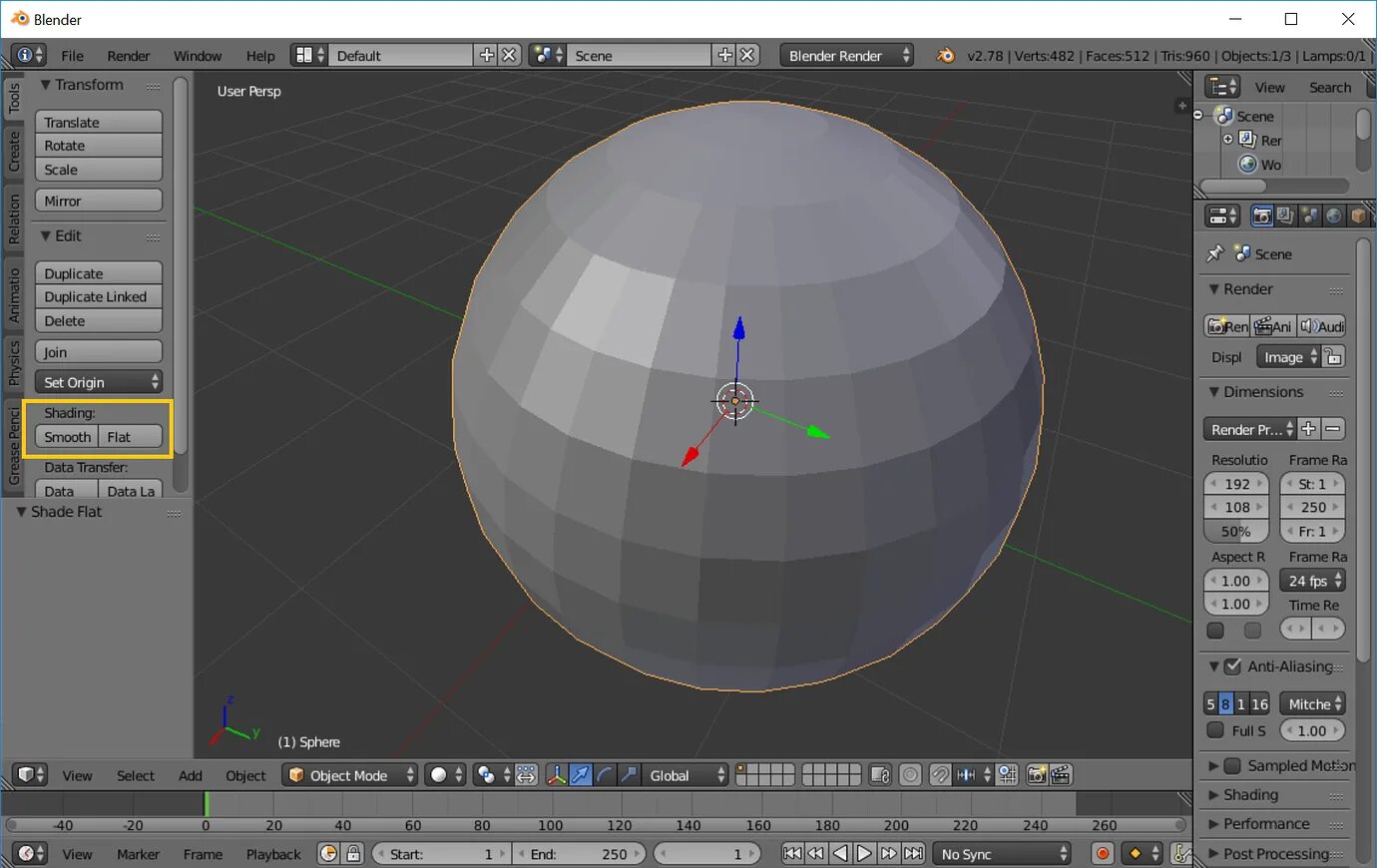Image resolution: width=1377 pixels, height=868 pixels.
Task: Add a new render preset with plus
Action: click(1309, 429)
